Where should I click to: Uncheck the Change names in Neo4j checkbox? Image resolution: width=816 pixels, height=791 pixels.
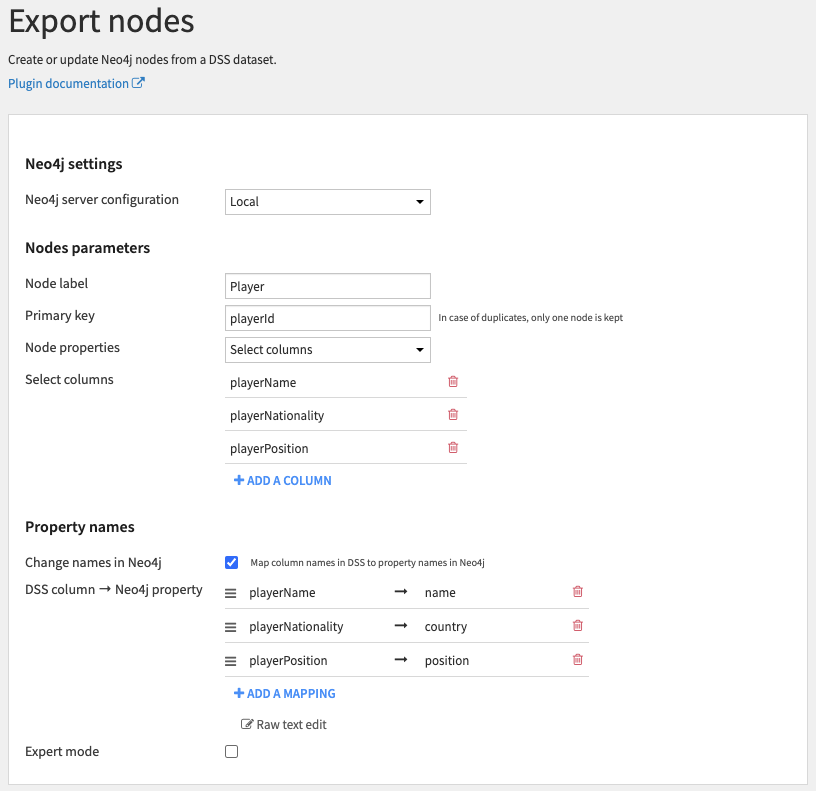pos(232,562)
